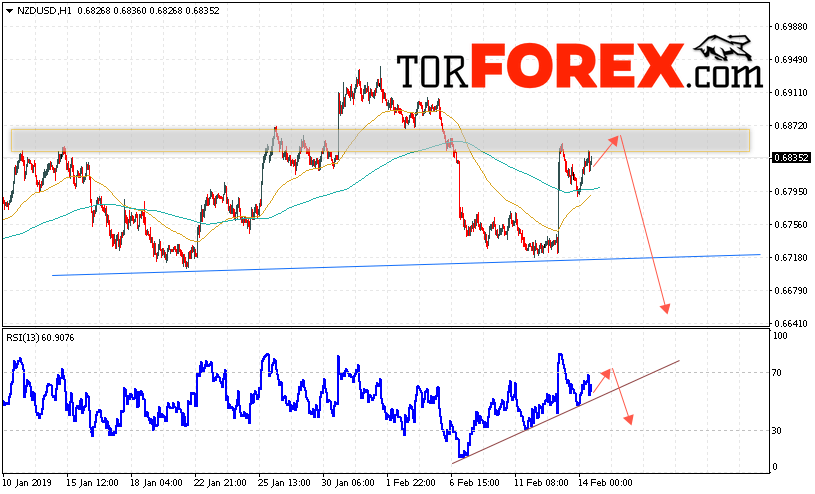Click the 0.67560 price axis label
The height and width of the screenshot is (494, 815).
[x=791, y=225]
